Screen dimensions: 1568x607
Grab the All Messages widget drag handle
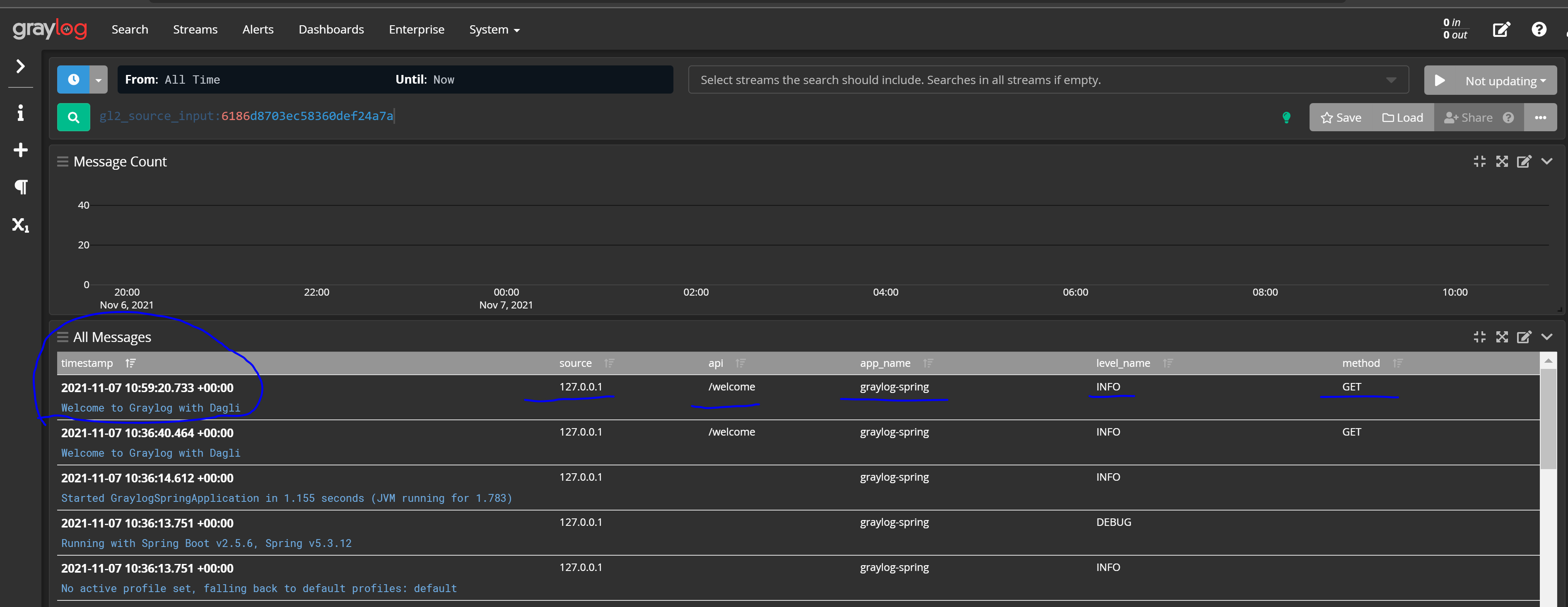click(63, 337)
